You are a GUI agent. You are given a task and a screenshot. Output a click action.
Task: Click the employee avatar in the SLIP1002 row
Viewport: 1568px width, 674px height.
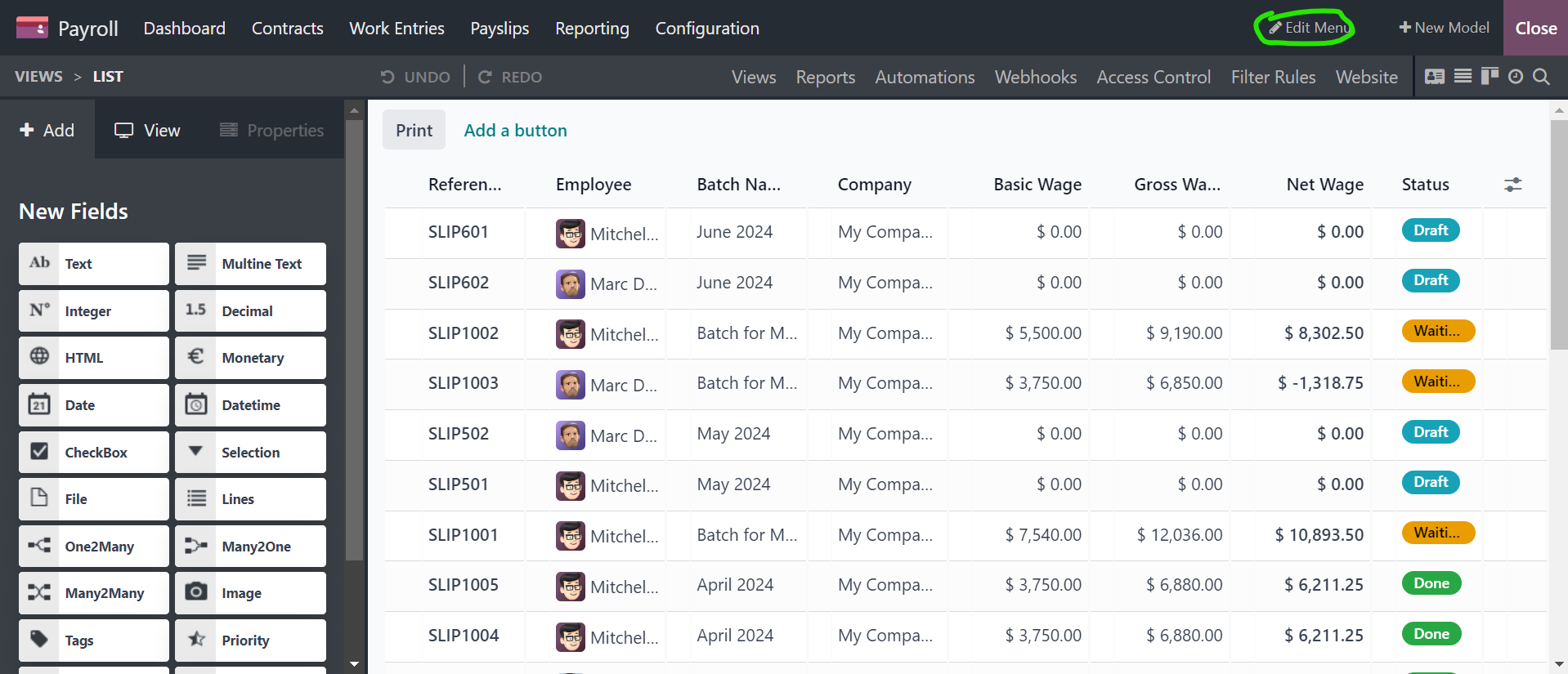point(571,334)
